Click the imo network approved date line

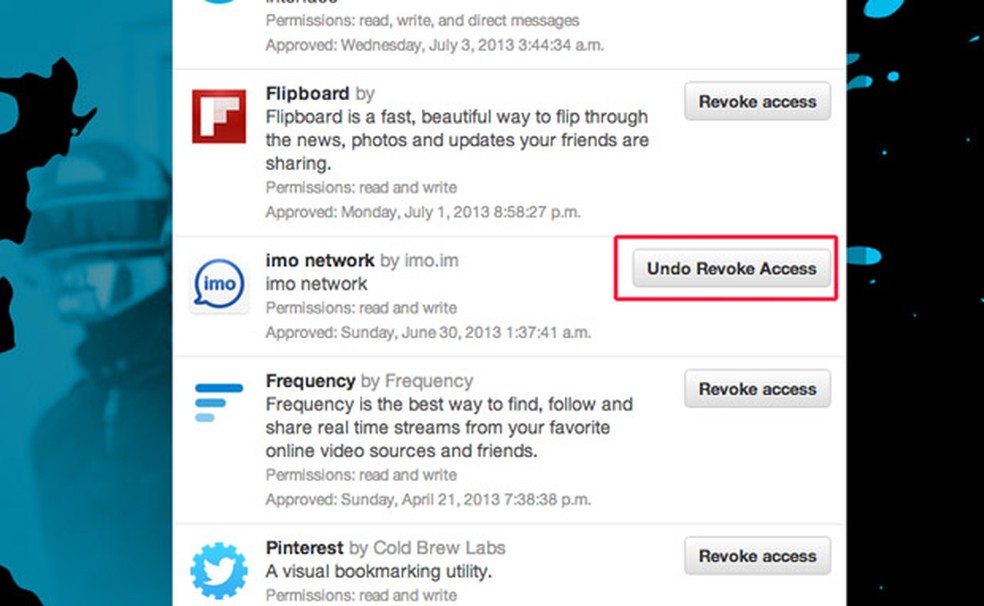coord(427,332)
